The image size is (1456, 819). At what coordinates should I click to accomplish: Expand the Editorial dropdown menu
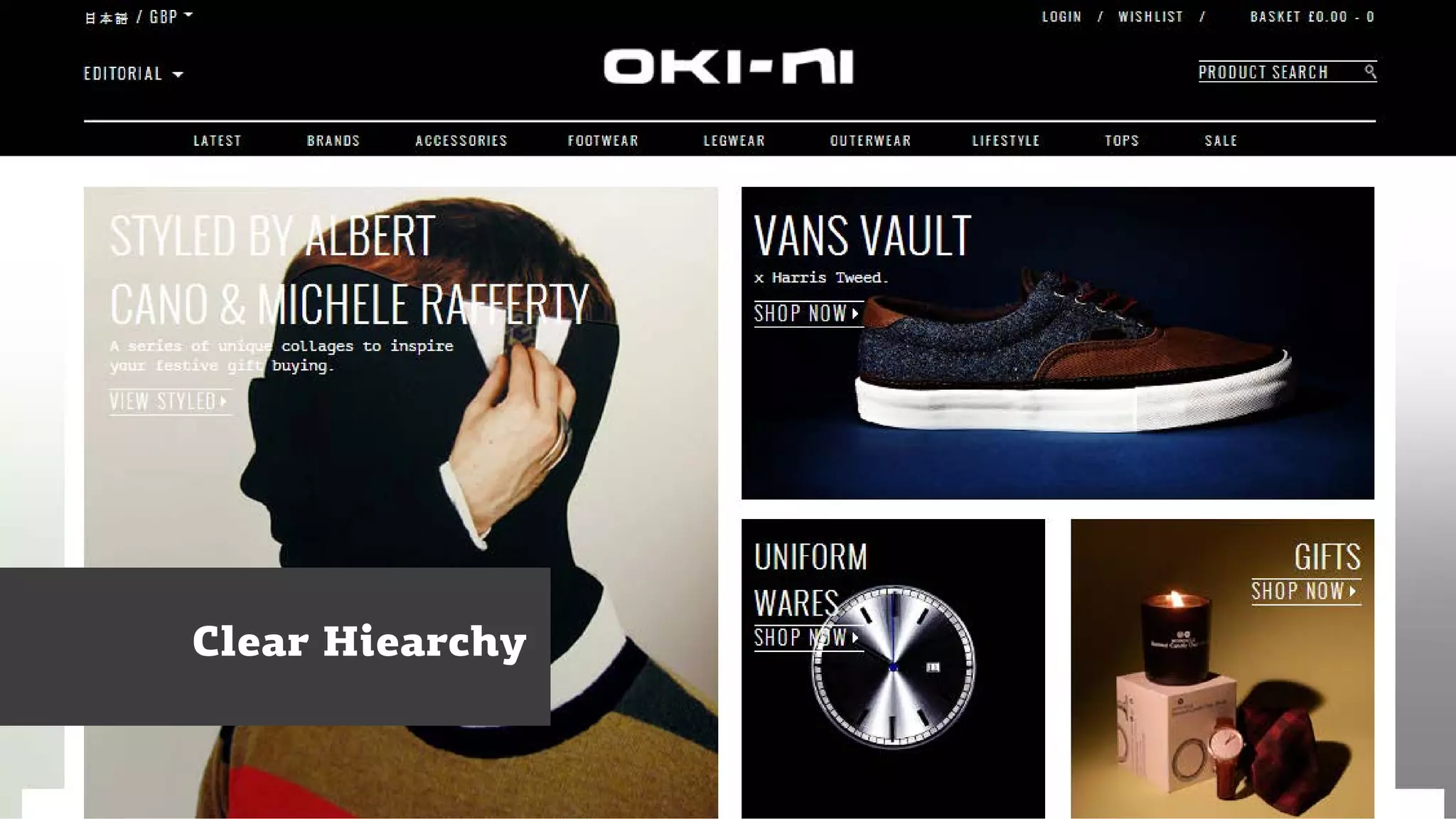tap(134, 74)
